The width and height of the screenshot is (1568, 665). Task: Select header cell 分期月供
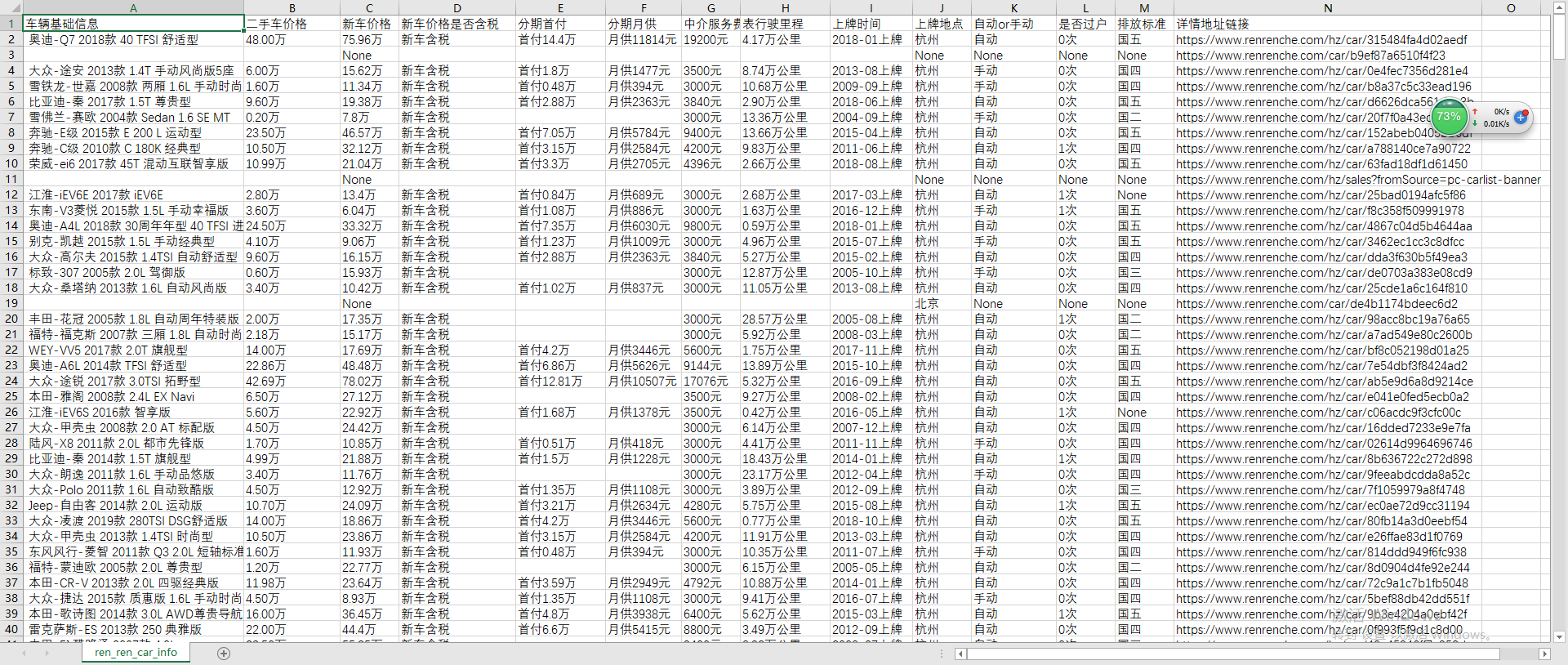(x=644, y=24)
